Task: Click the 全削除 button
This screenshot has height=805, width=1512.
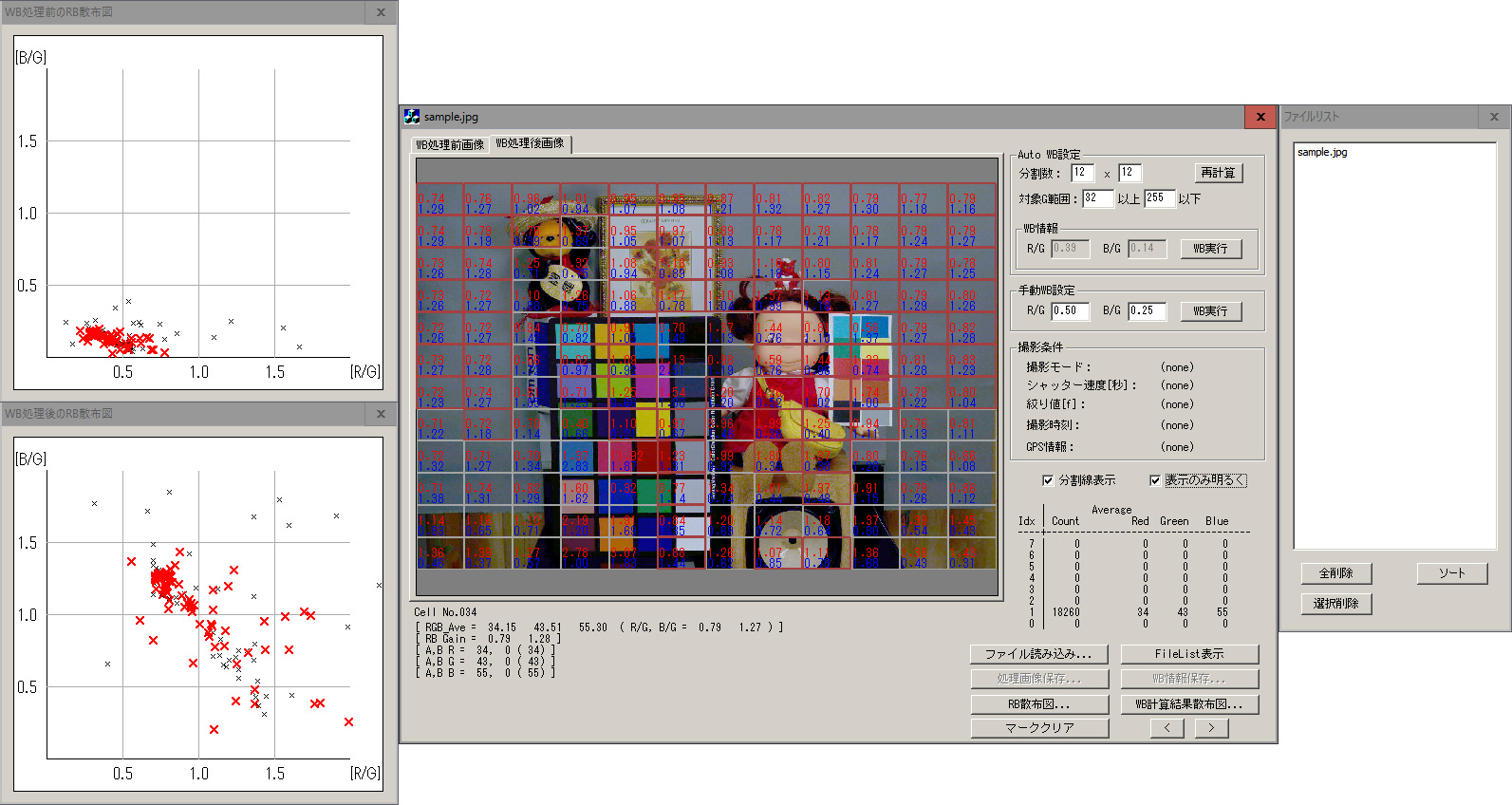Action: [1335, 573]
